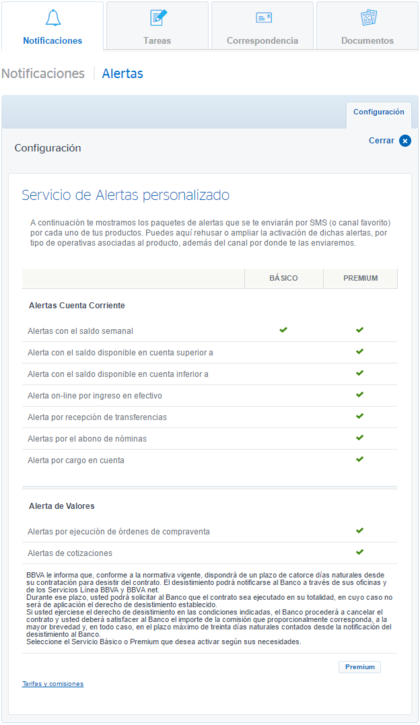Select 'Alerta on-line por ingreso en efectivo'
Image resolution: width=420 pixels, height=725 pixels.
pos(95,396)
